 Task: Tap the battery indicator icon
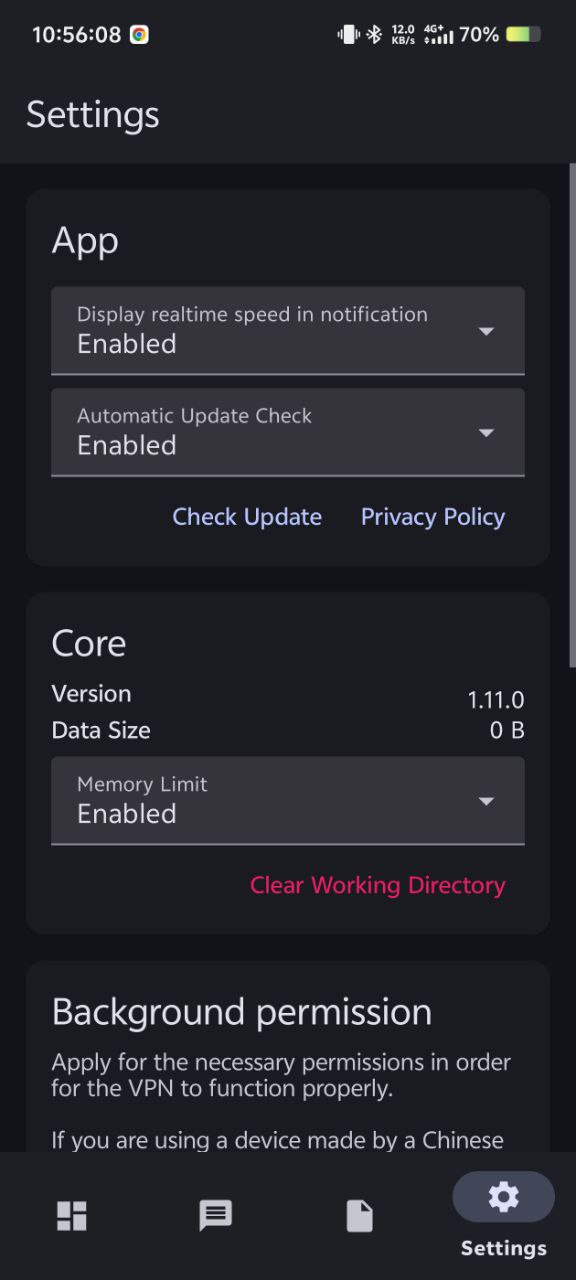pos(523,35)
